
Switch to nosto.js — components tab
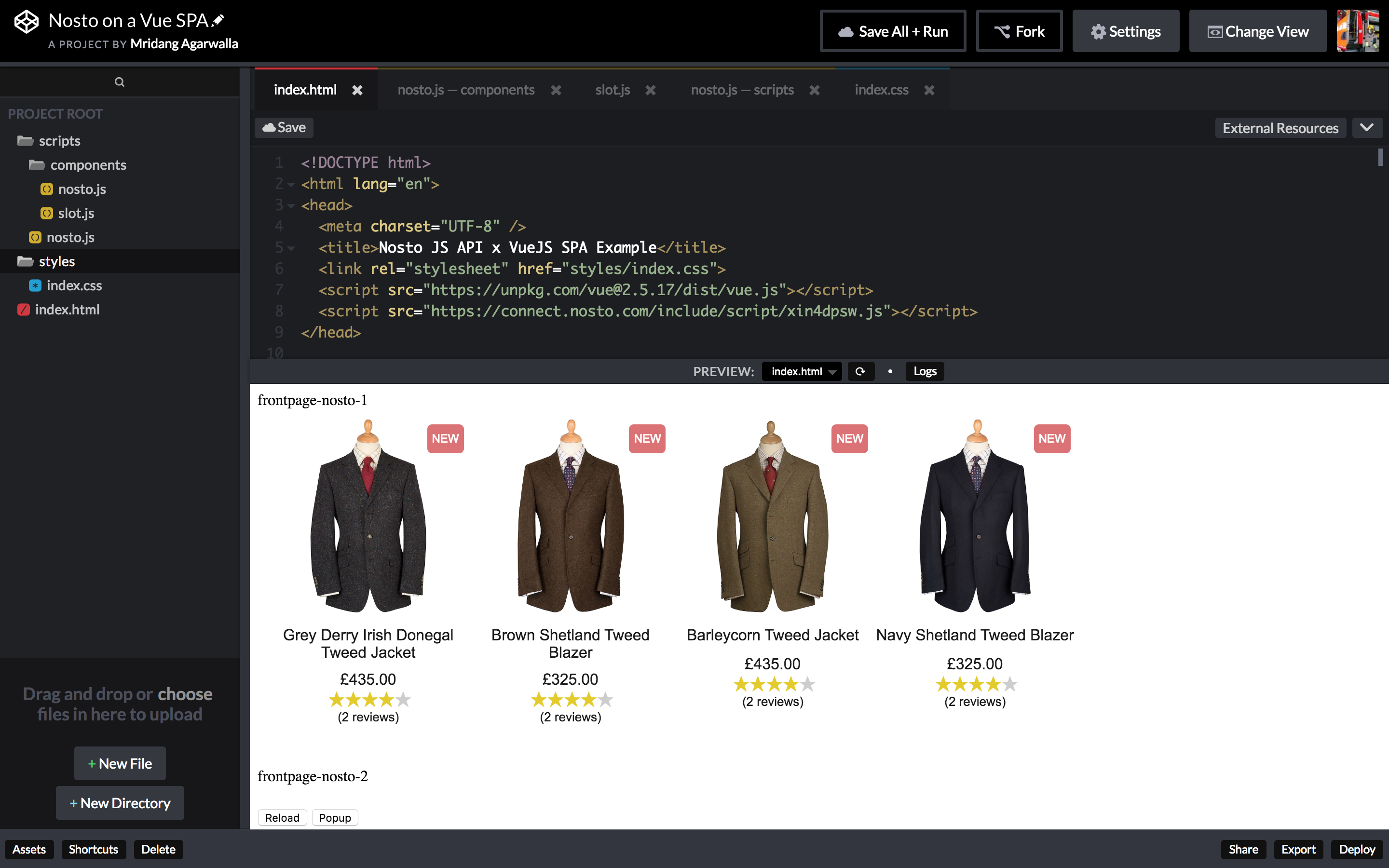466,90
